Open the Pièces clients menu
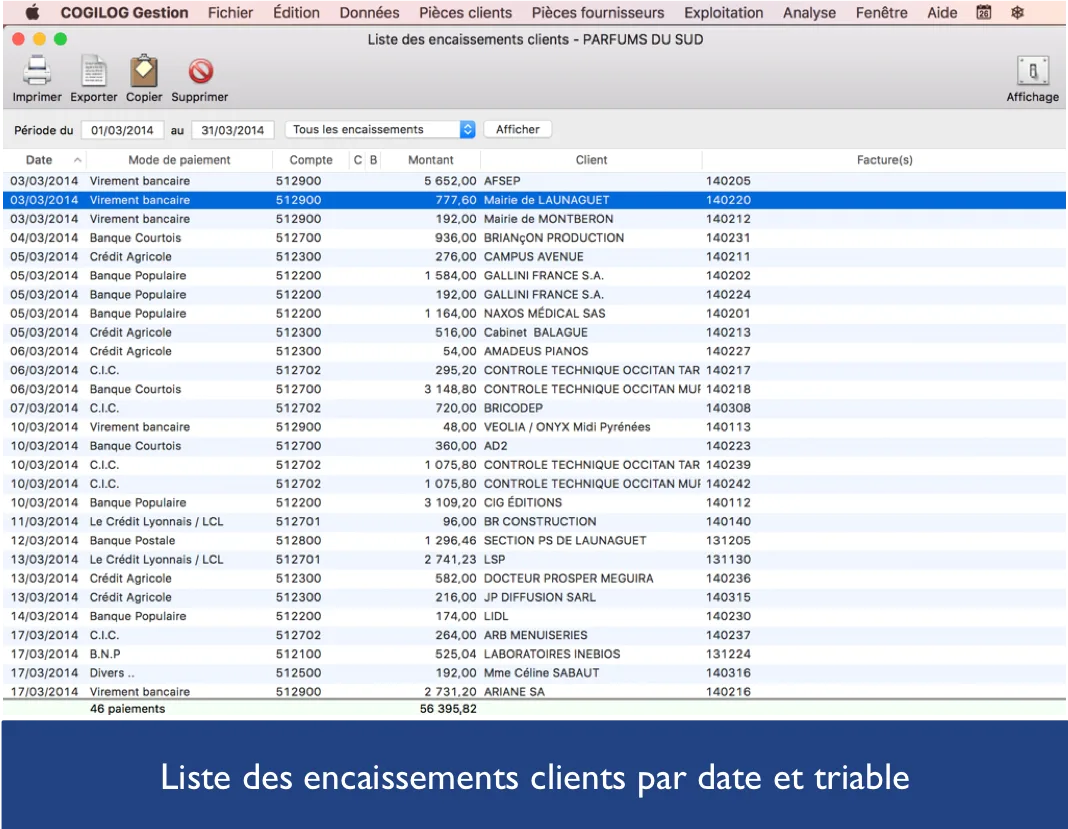1068x829 pixels. (465, 12)
